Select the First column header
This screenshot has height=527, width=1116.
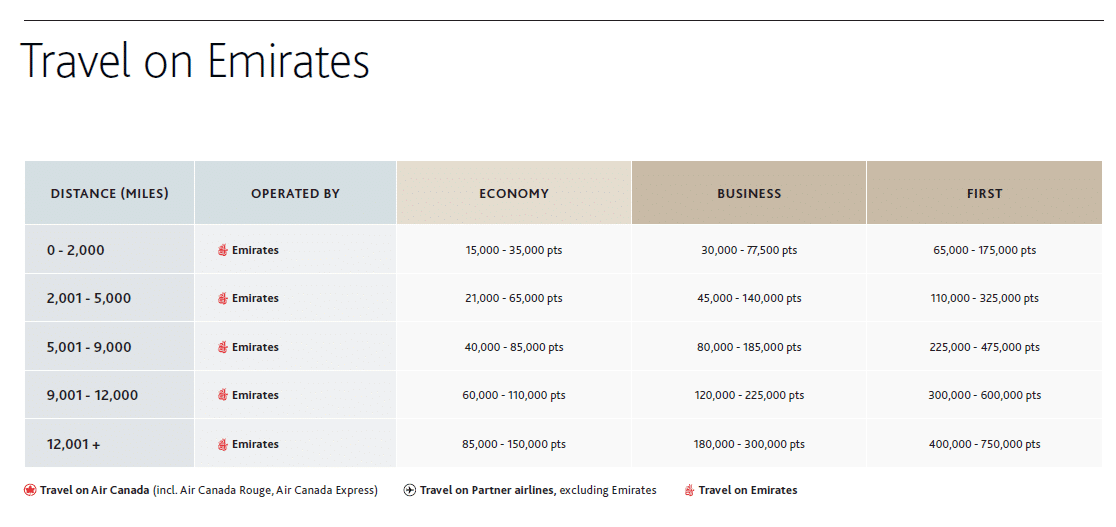[x=984, y=193]
